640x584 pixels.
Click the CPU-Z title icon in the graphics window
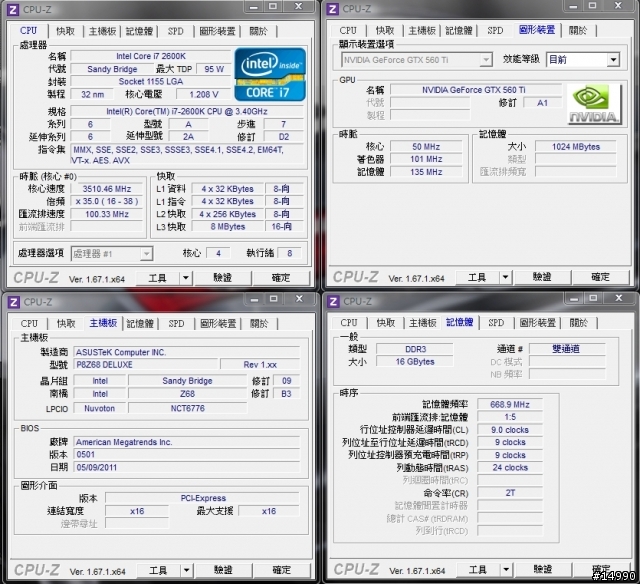click(x=333, y=9)
